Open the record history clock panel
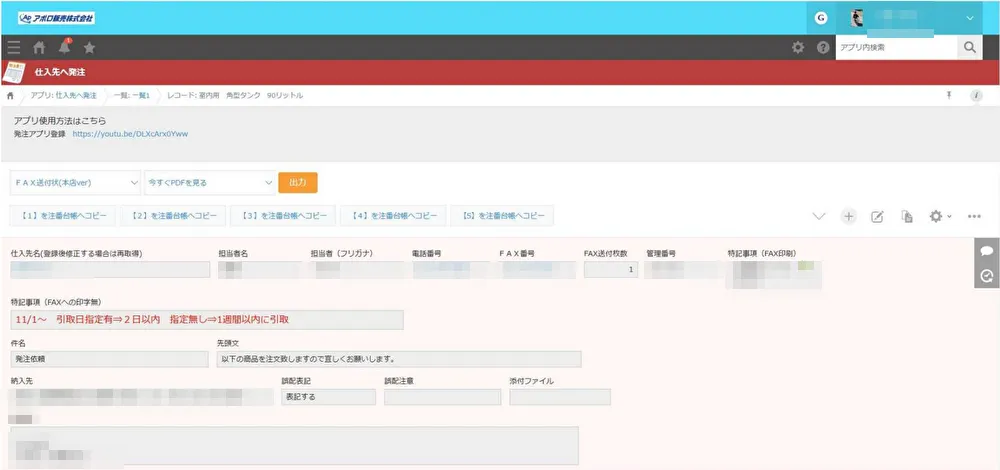Screen dimensions: 1000x470 (986, 276)
